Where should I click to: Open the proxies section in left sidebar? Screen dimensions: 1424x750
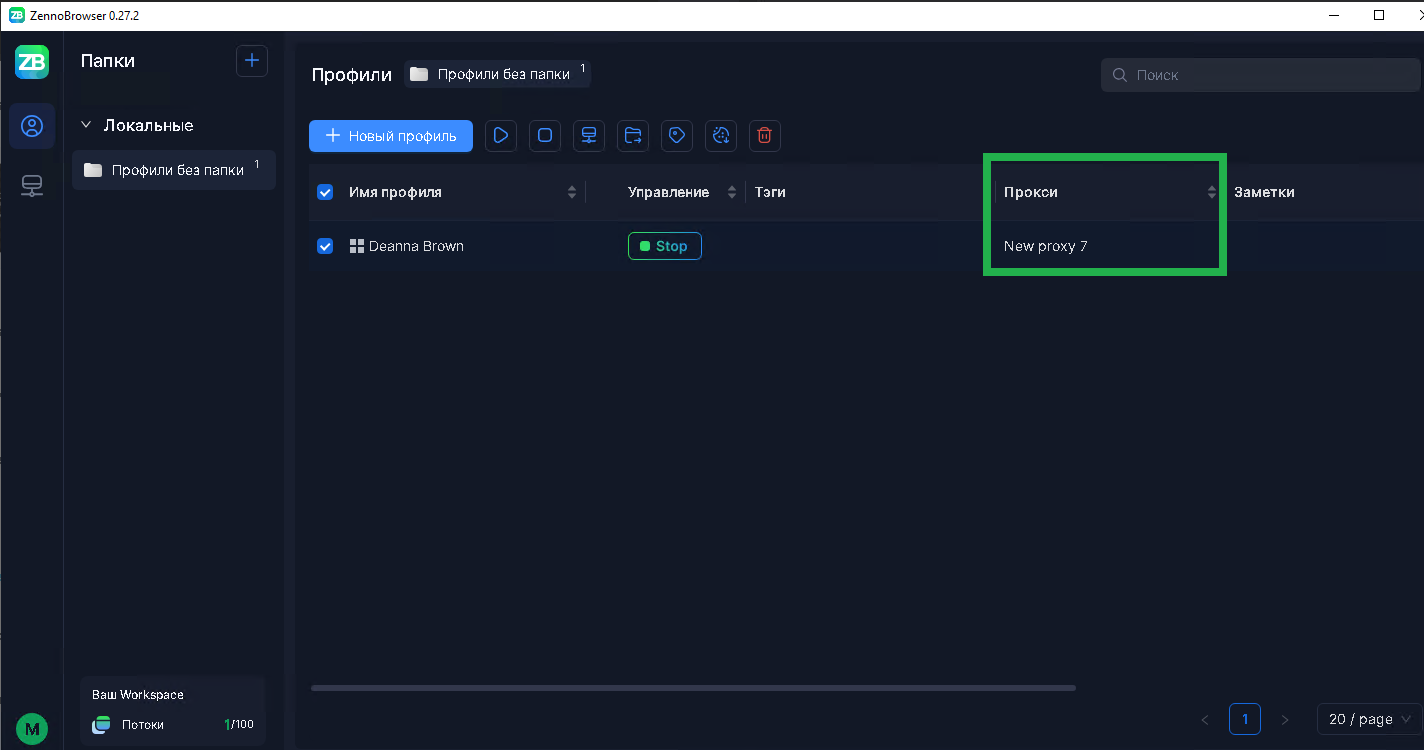(x=32, y=186)
